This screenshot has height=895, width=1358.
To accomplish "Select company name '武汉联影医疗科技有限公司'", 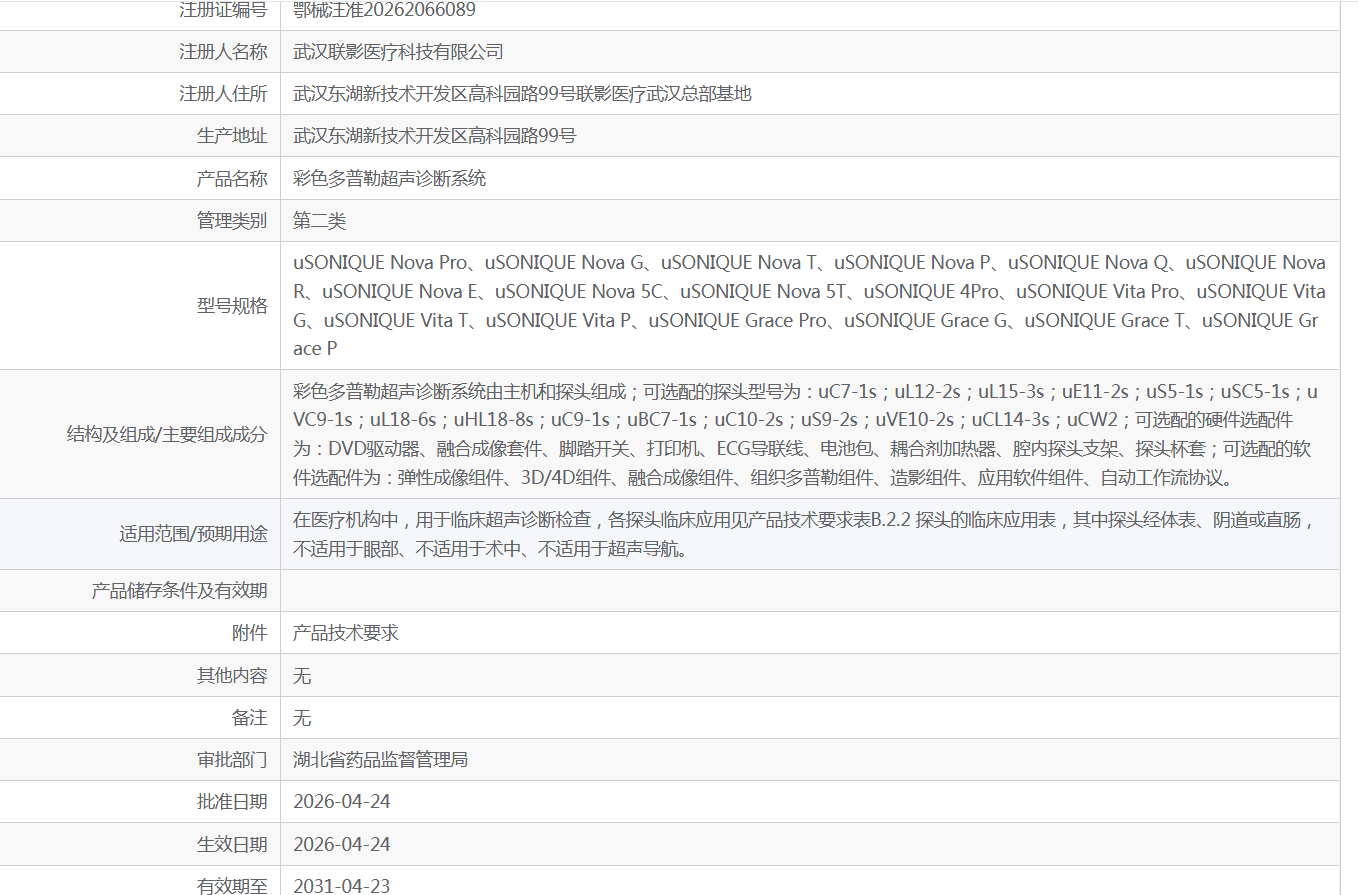I will pos(398,52).
